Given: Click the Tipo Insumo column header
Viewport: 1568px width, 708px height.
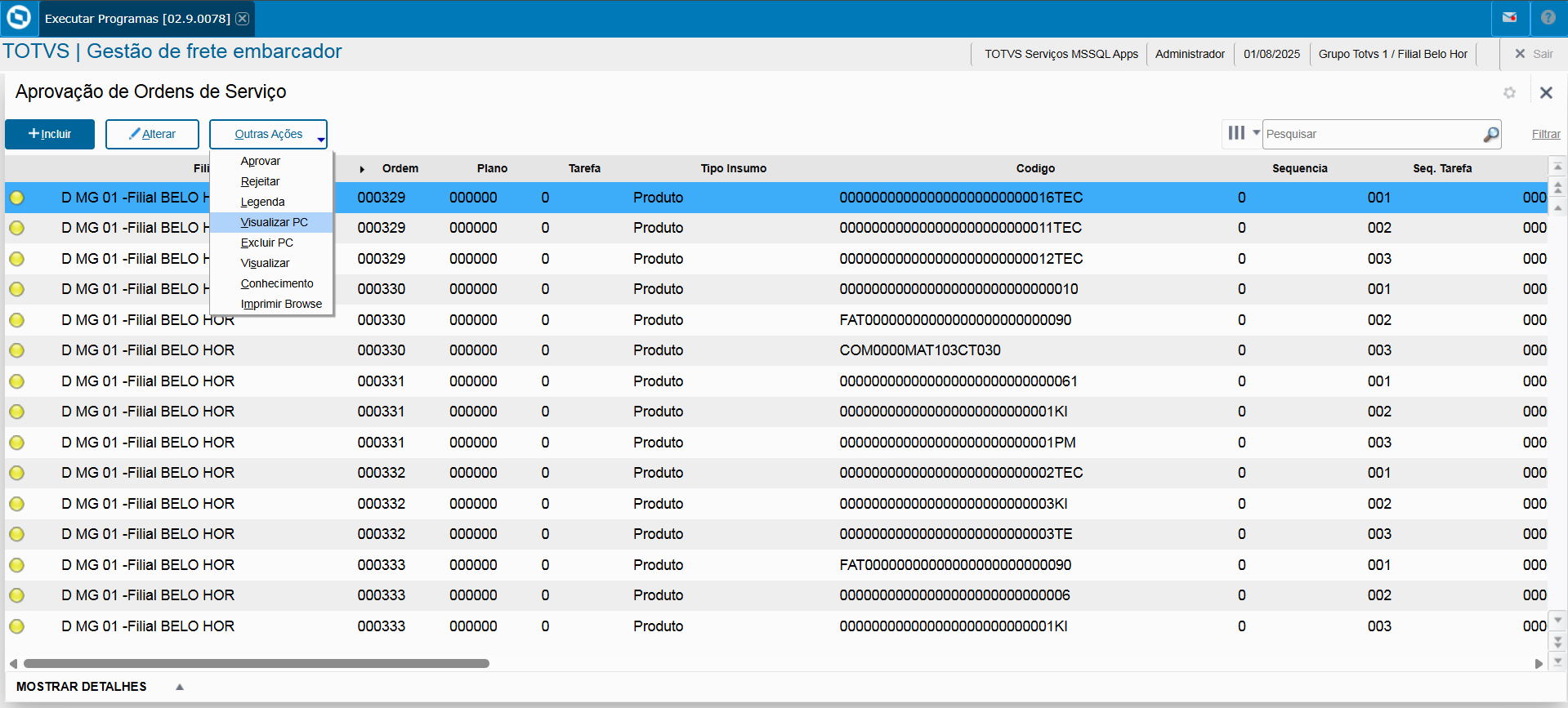Looking at the screenshot, I should (733, 168).
